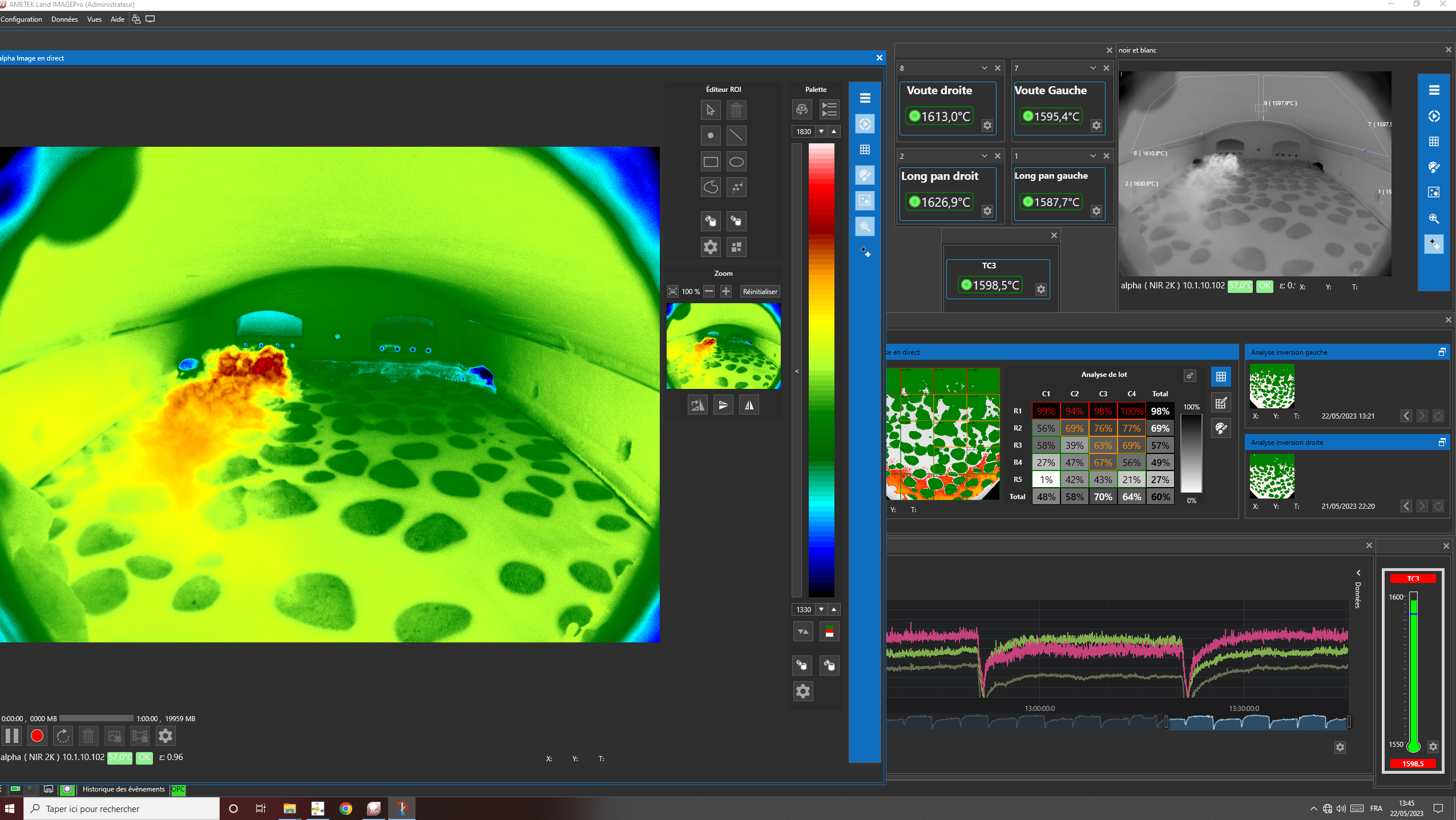The image size is (1456, 820).
Task: Toggle the OPC status indicator
Action: coord(178,789)
